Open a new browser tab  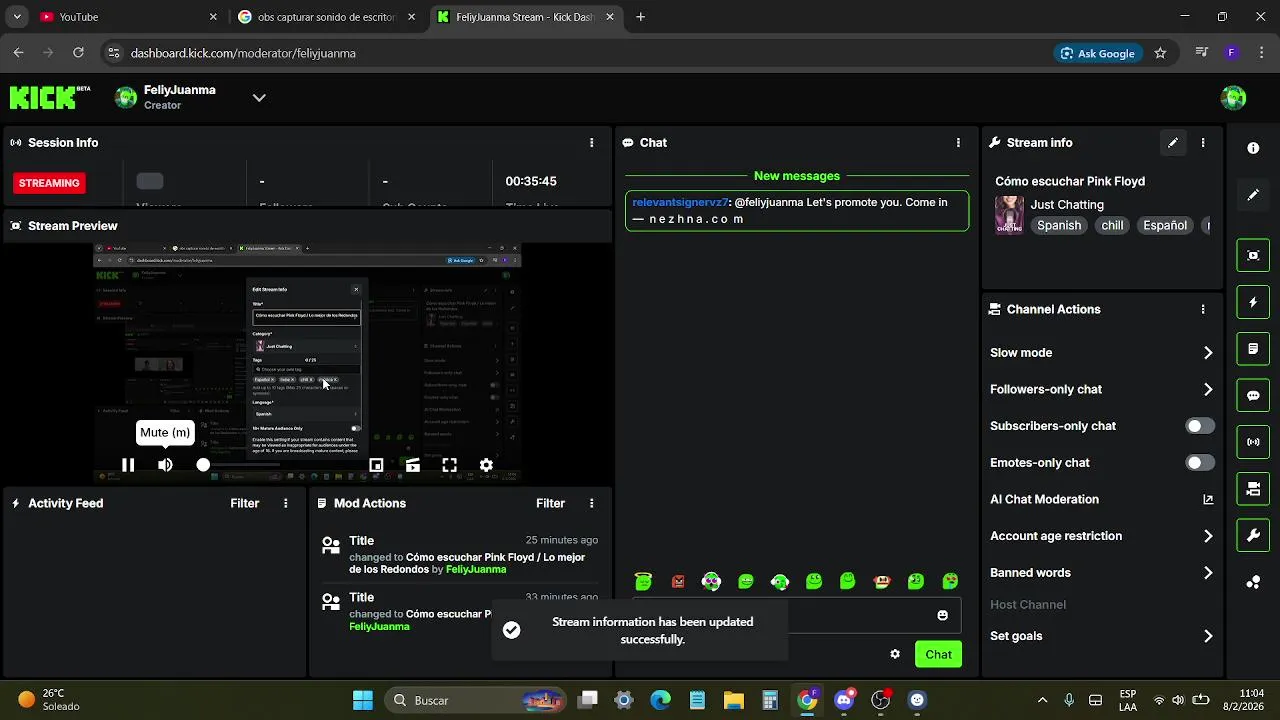coord(640,17)
